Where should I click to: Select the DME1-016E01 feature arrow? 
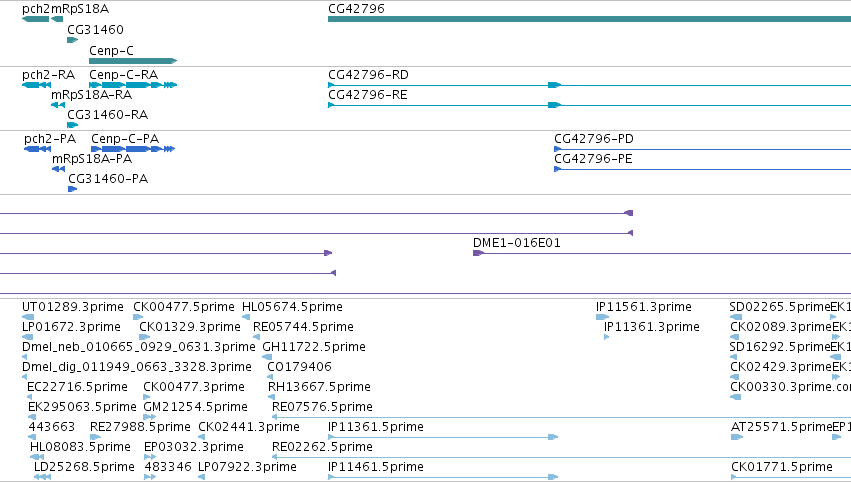pos(478,253)
